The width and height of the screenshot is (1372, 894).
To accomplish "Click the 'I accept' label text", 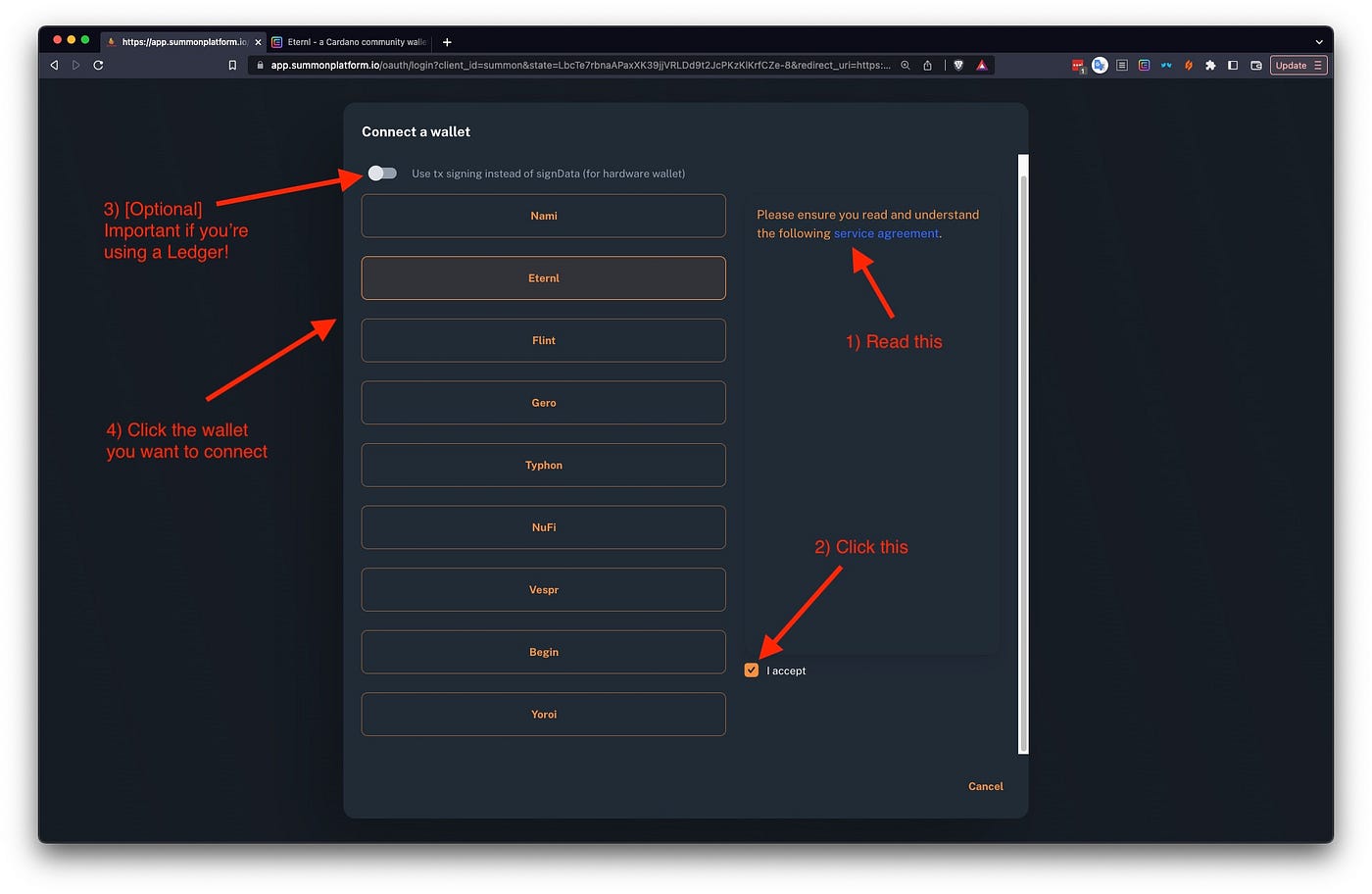I will [x=786, y=670].
